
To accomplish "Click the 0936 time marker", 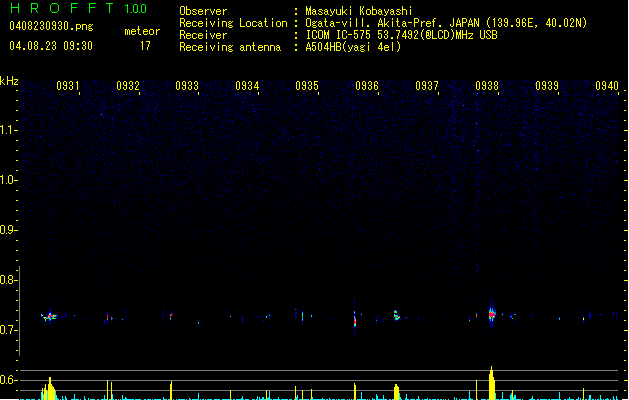I will click(367, 86).
